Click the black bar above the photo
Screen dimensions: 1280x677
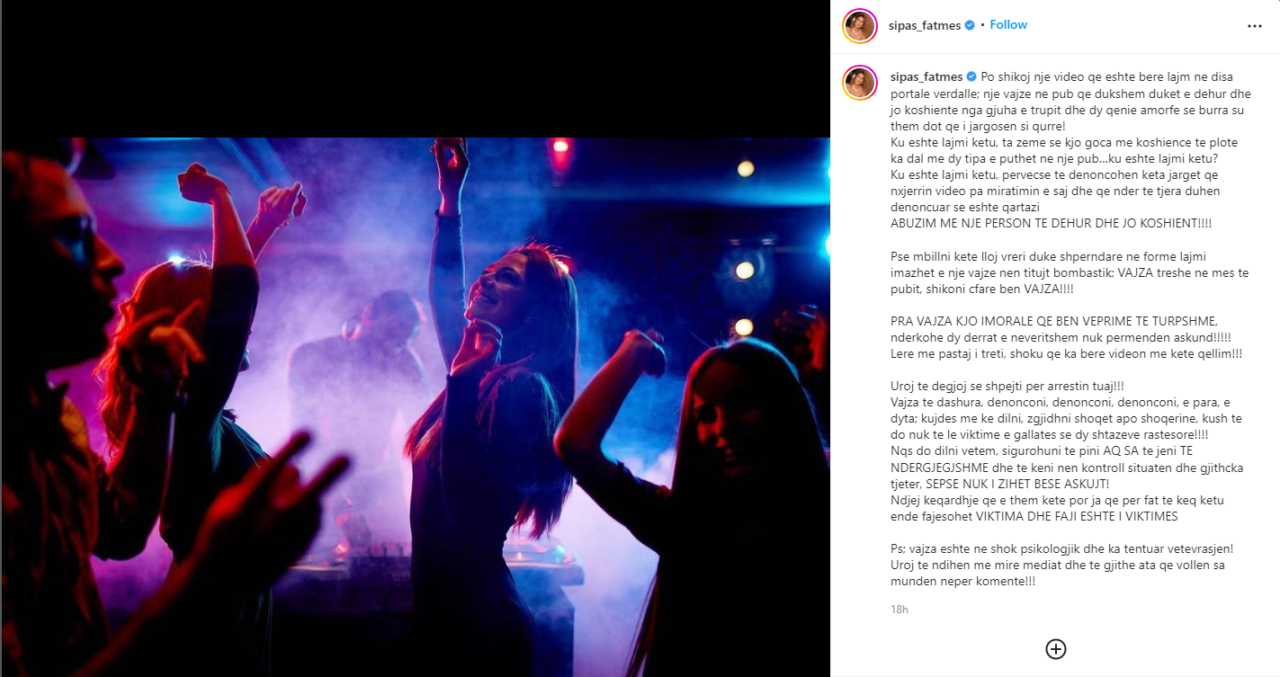pyautogui.click(x=415, y=69)
